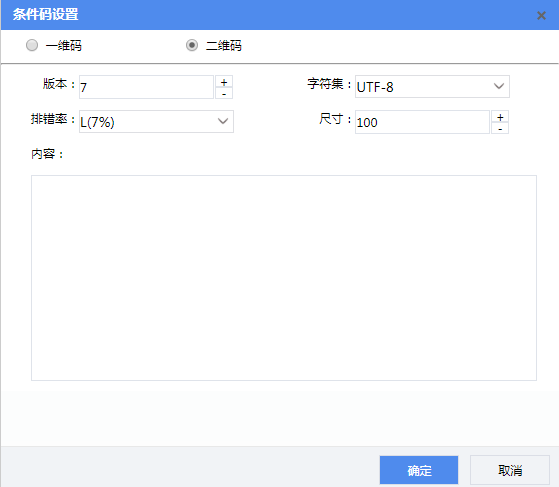
Task: Select the 一维码 radio button
Action: 32,45
